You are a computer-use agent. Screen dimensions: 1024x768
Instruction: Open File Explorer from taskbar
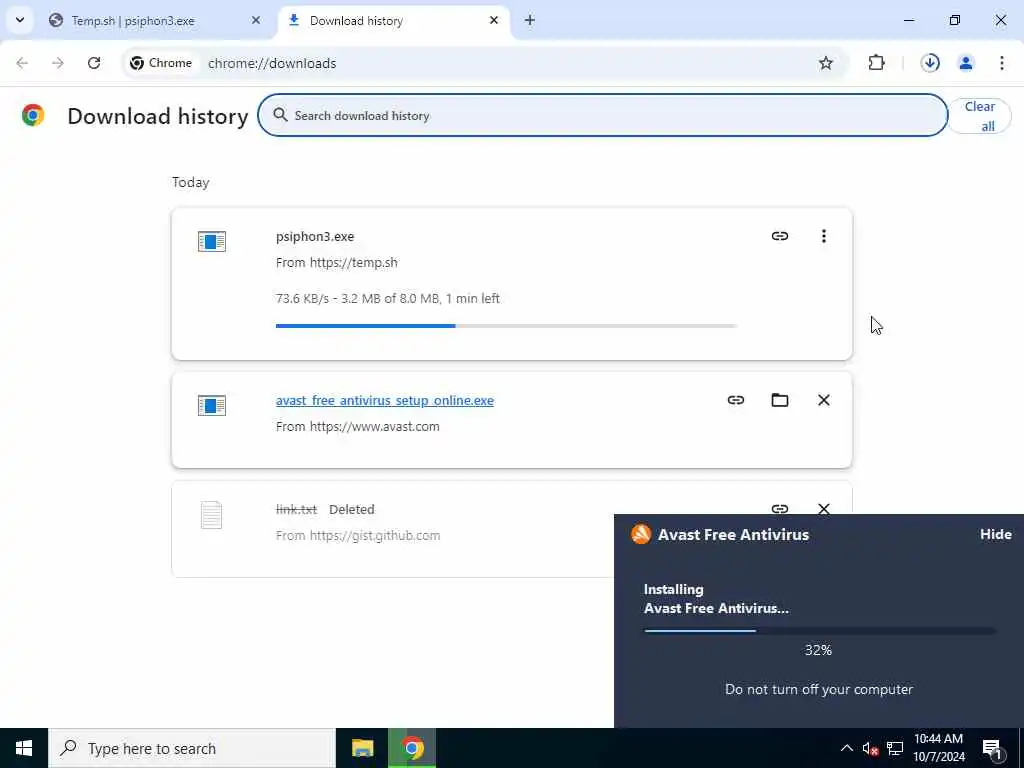click(362, 748)
